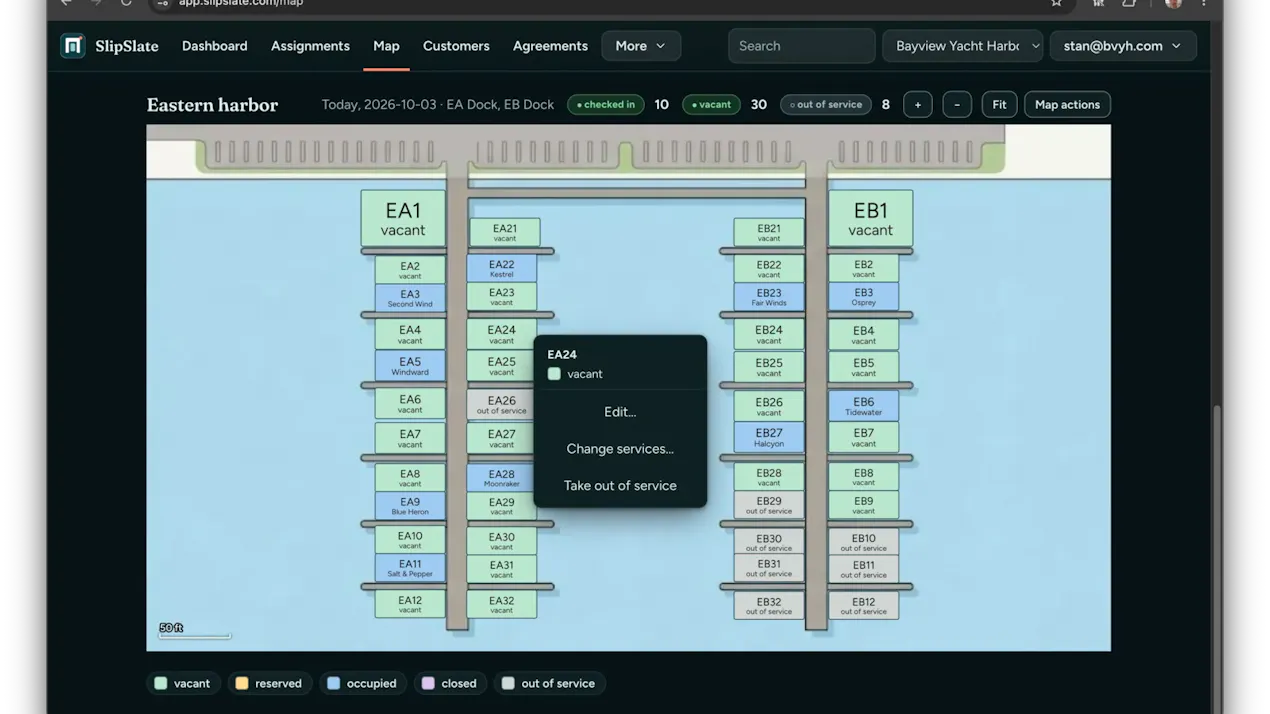Expand the More navigation dropdown
Image resolution: width=1270 pixels, height=714 pixels.
pyautogui.click(x=641, y=46)
